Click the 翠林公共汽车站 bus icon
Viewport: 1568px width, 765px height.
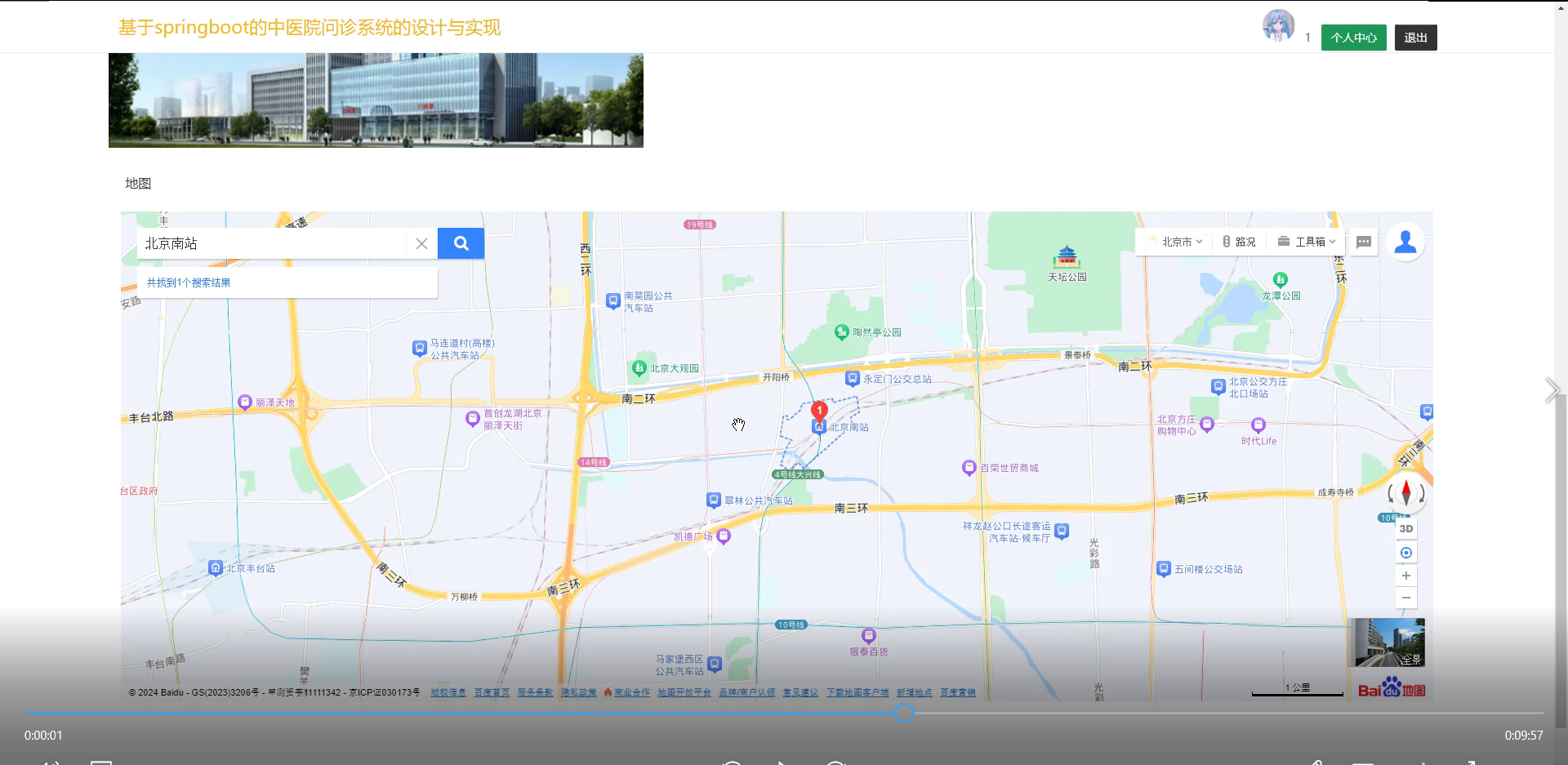[x=714, y=500]
